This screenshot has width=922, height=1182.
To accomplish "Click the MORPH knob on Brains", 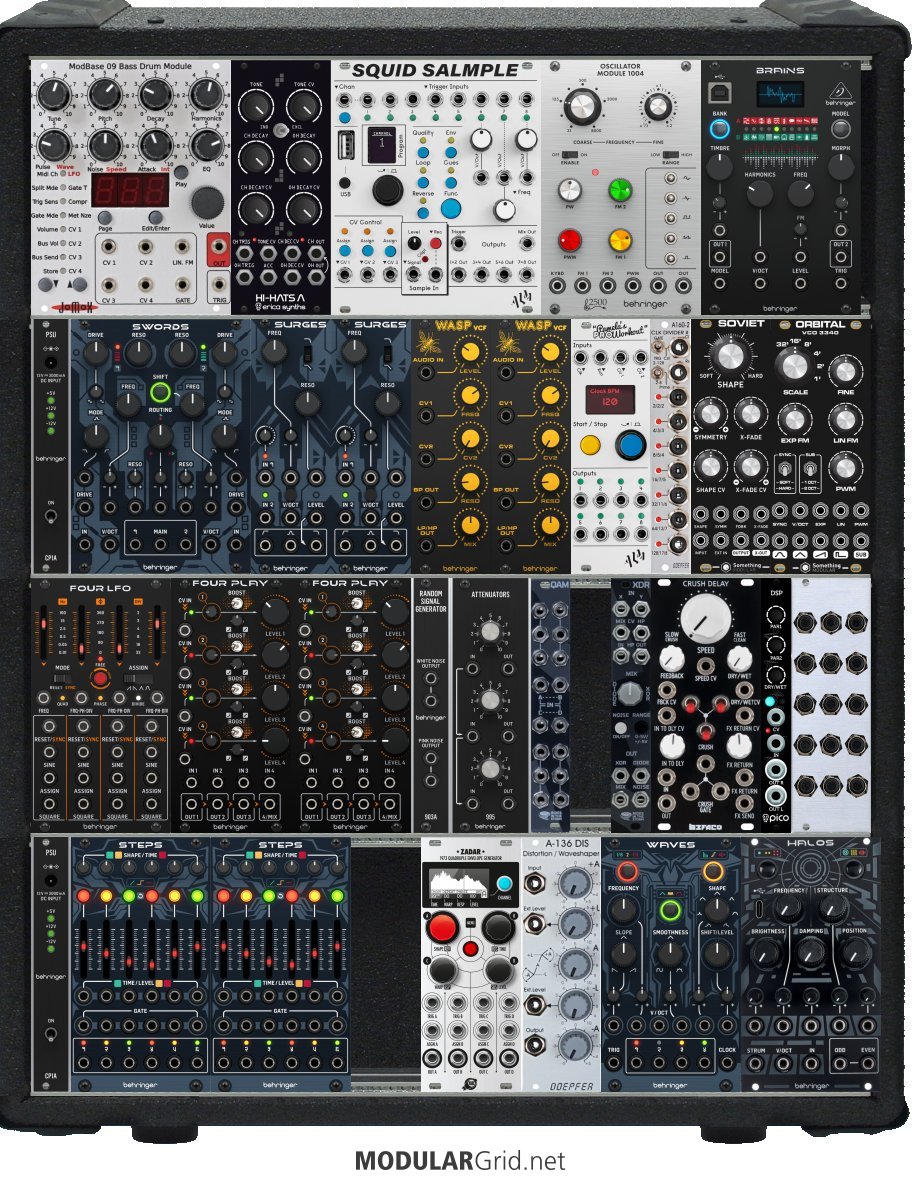I will 841,166.
